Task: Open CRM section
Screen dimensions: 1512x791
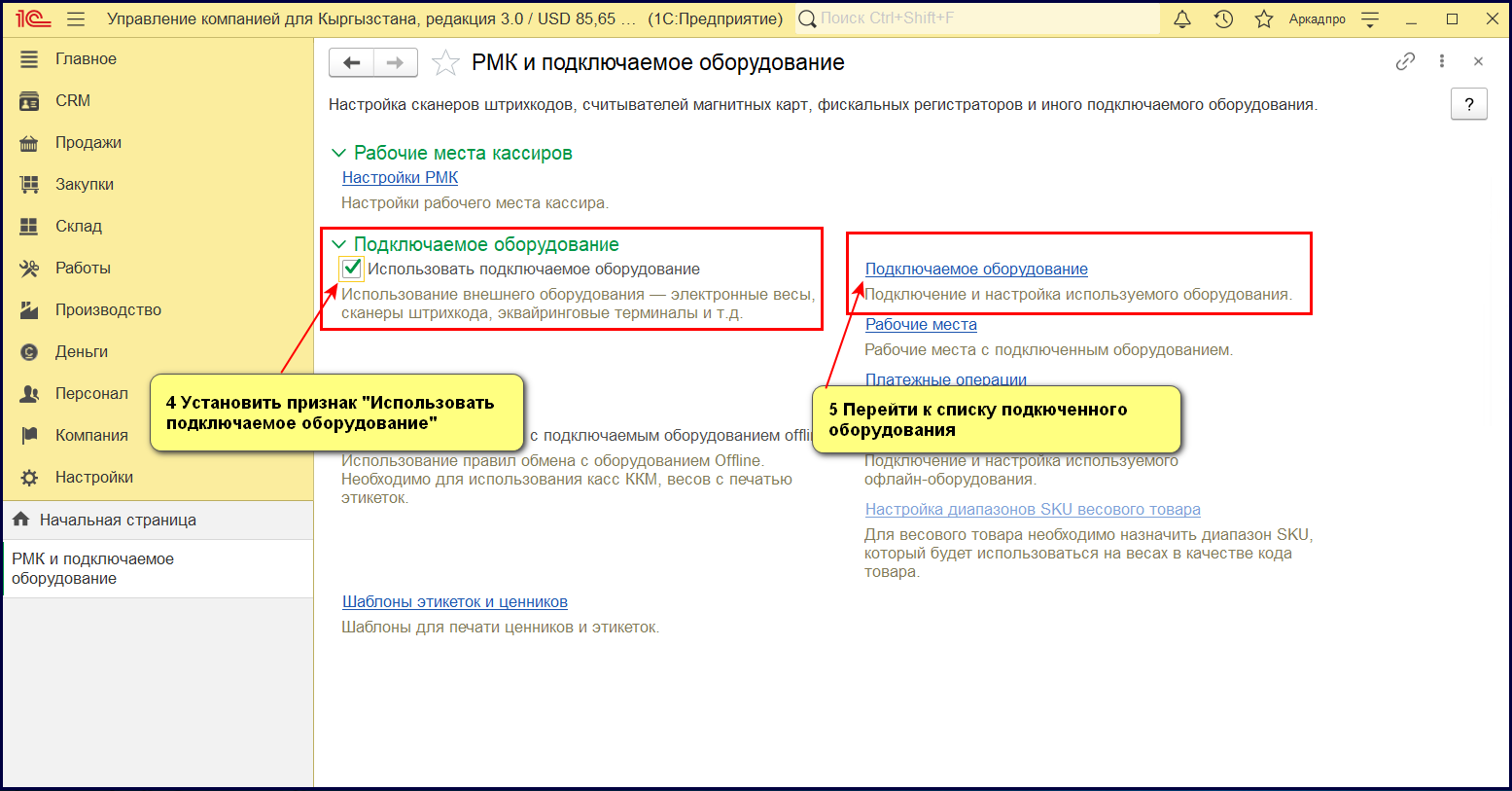Action: tap(73, 100)
